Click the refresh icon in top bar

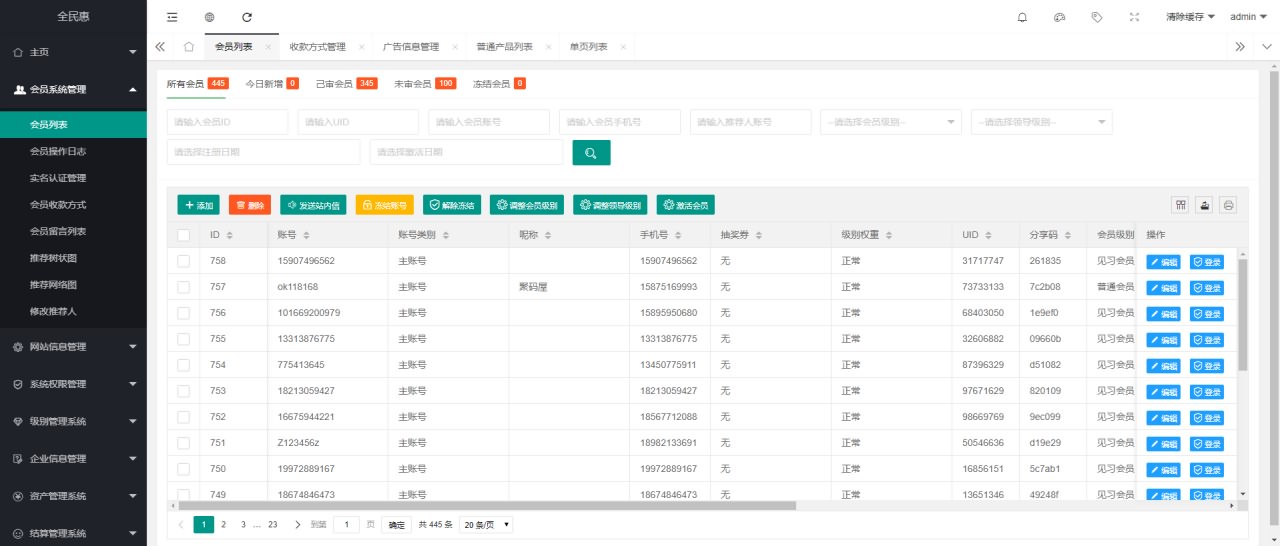coord(247,17)
